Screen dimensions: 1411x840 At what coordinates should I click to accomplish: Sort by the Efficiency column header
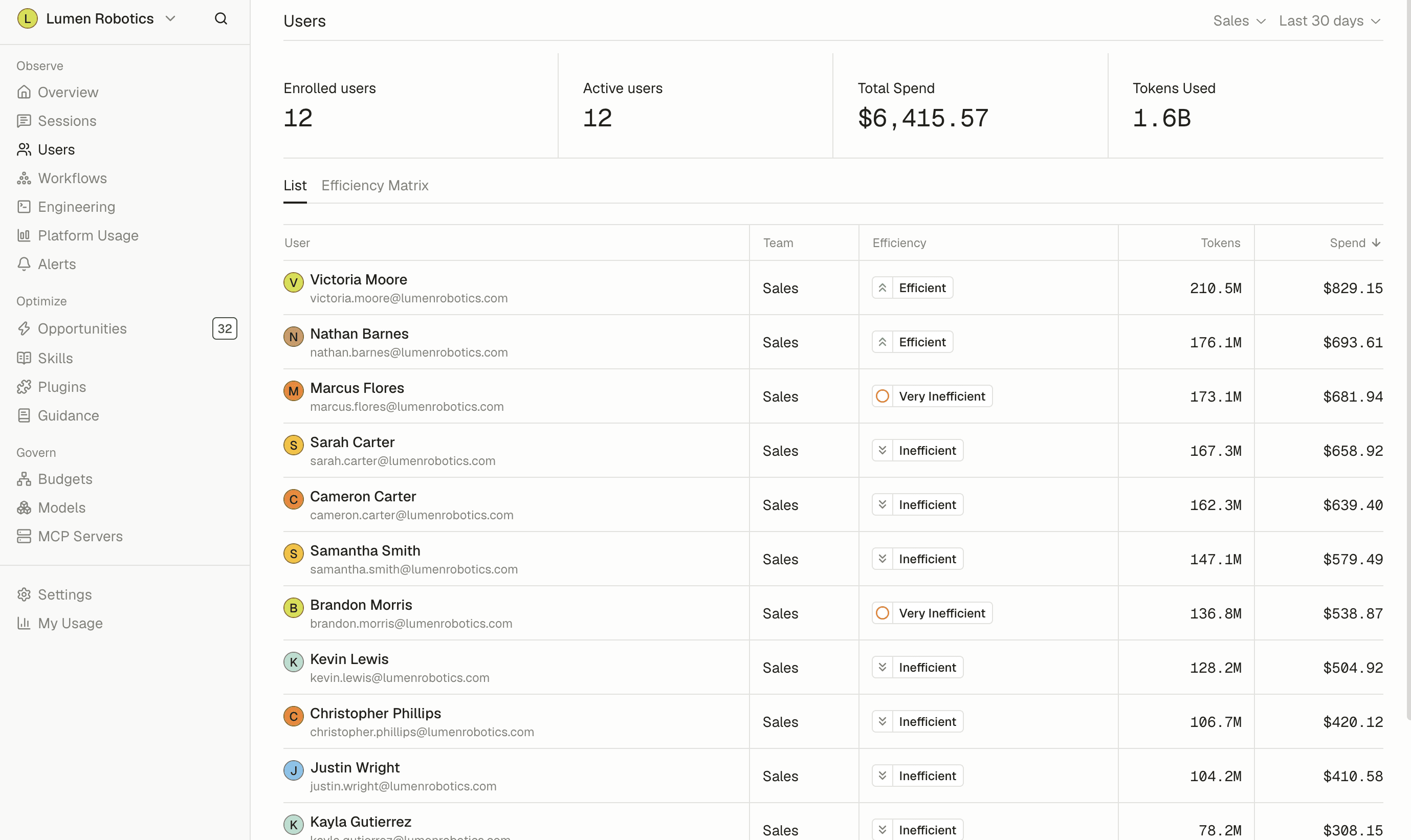(x=899, y=243)
